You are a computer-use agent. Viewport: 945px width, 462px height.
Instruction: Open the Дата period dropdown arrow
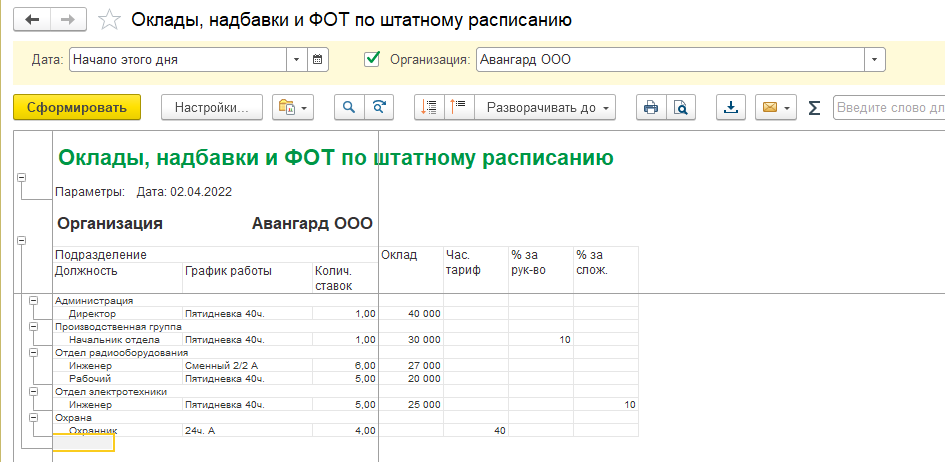(x=297, y=60)
